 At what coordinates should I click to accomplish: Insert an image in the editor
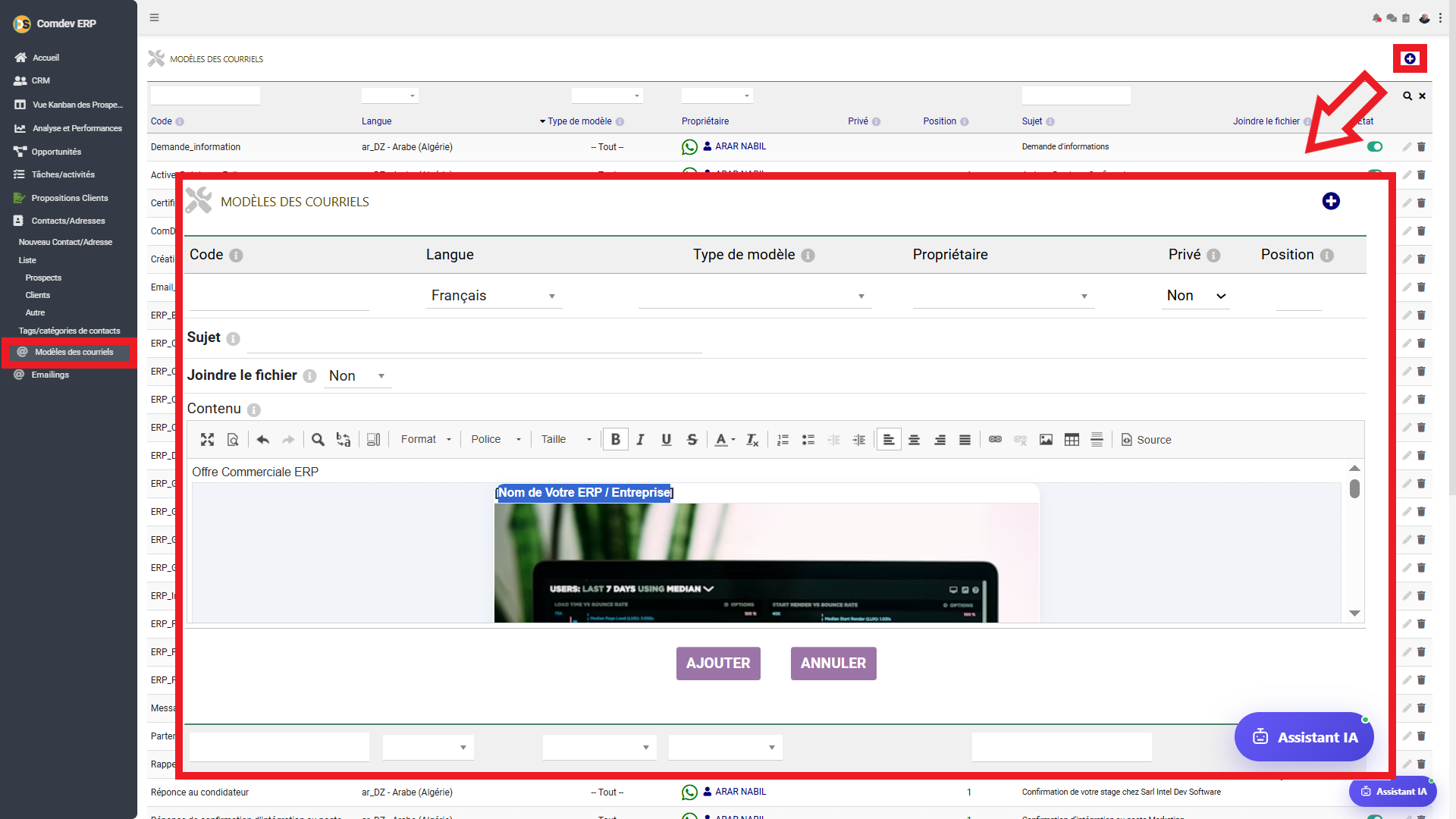point(1046,440)
